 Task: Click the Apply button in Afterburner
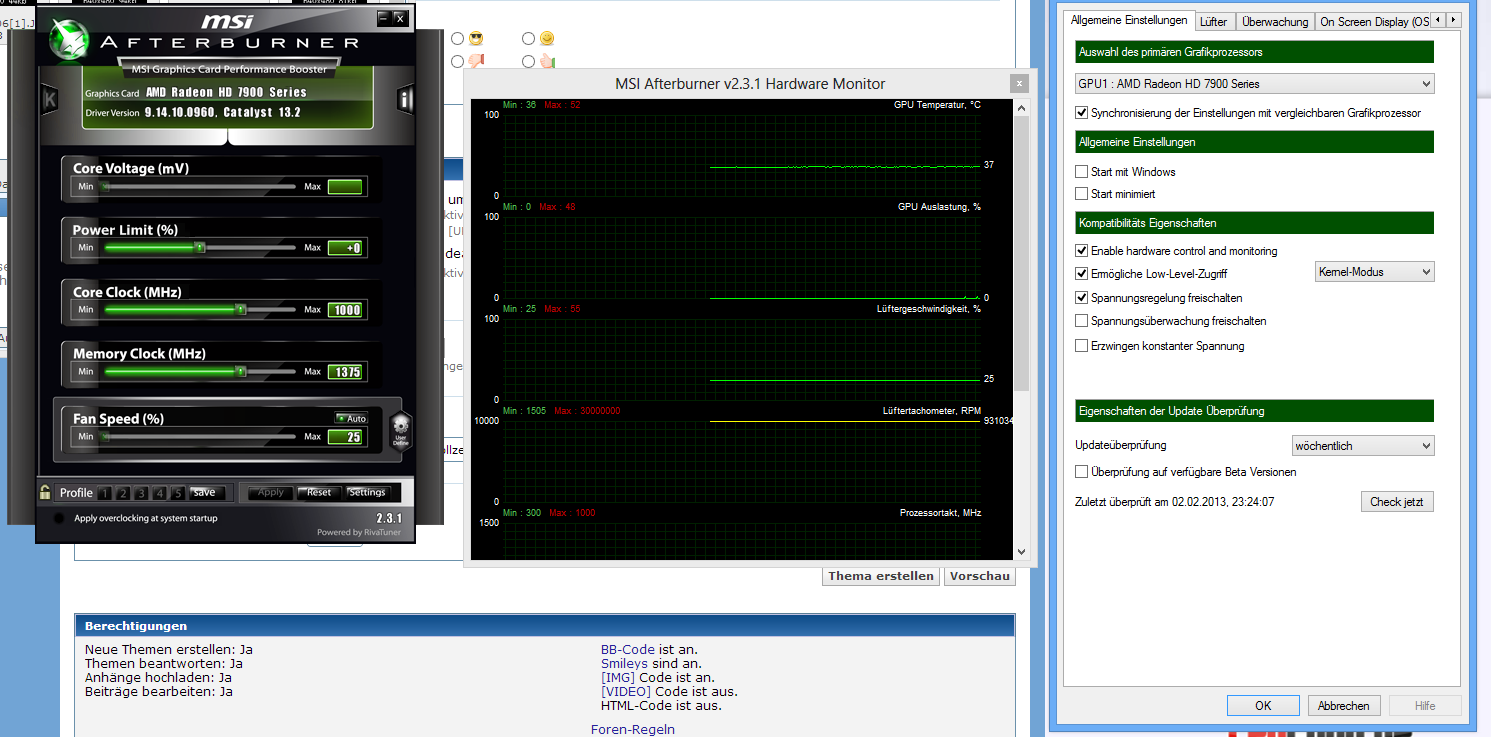click(x=271, y=493)
